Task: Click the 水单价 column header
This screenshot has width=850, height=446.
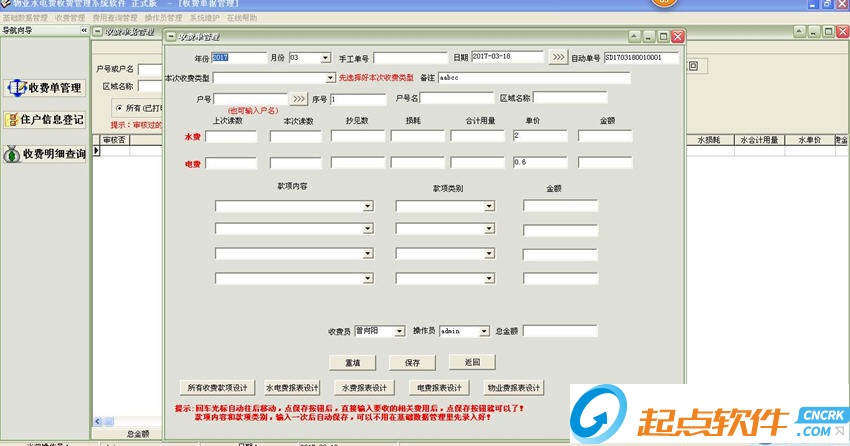Action: click(x=809, y=140)
